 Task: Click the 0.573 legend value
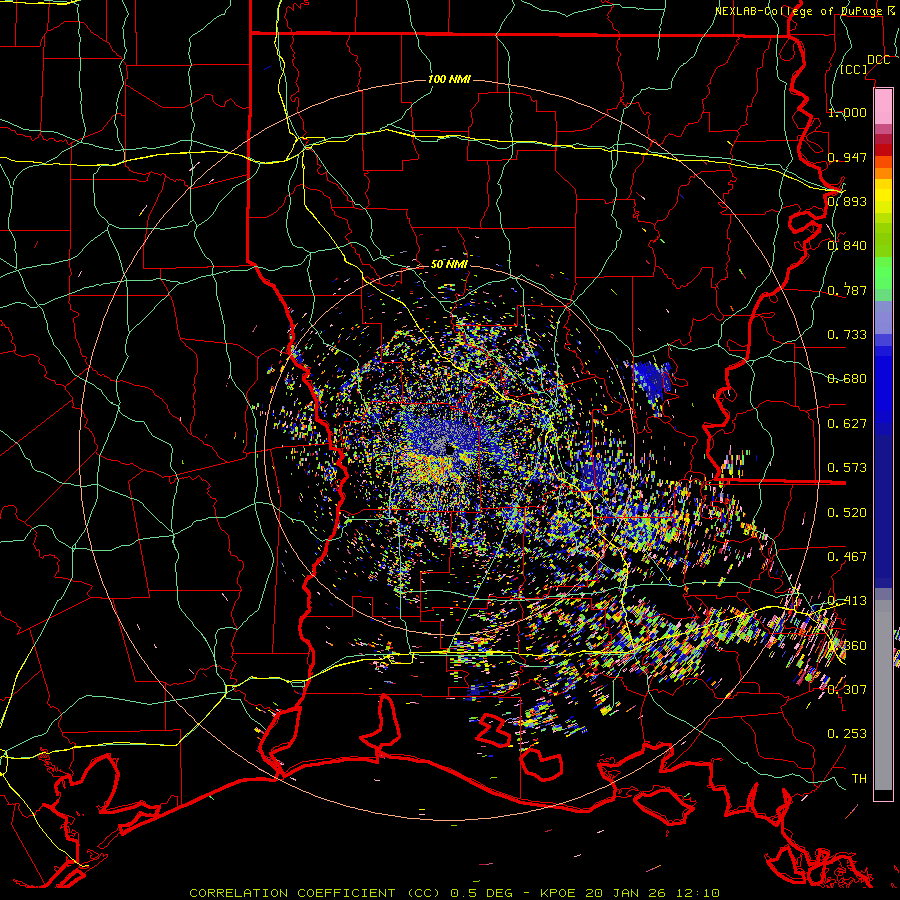coord(847,467)
